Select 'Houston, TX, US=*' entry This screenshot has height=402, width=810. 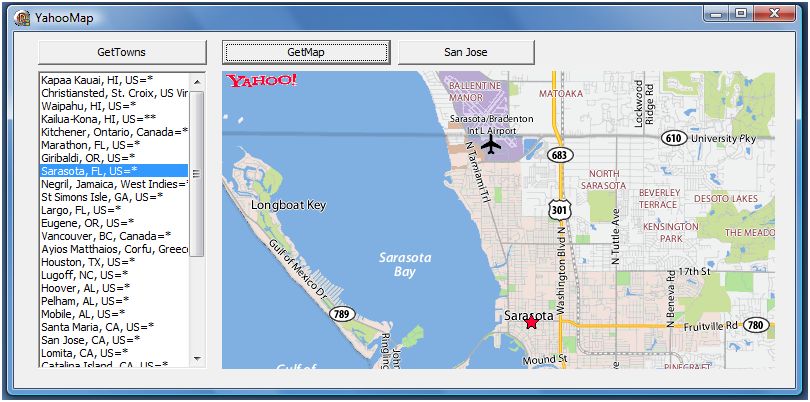pyautogui.click(x=114, y=262)
